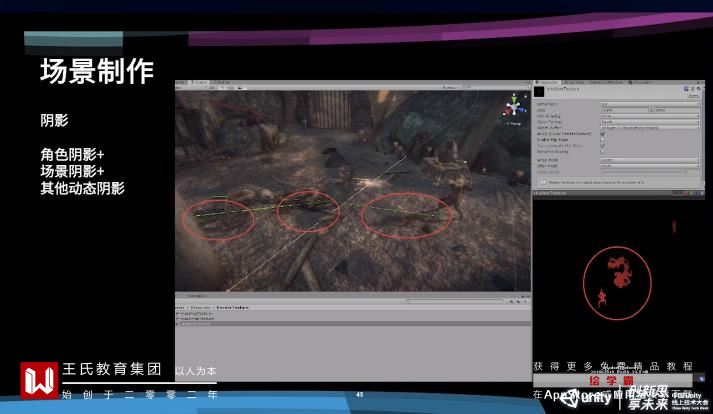Click the search-by-type icon in the Project panel
This screenshot has width=713, height=414.
click(x=512, y=302)
